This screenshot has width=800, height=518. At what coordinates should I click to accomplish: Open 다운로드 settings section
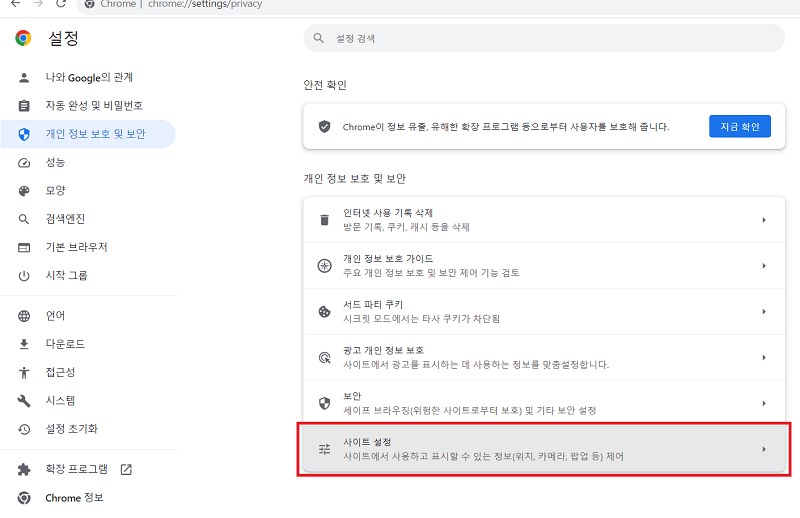(65, 344)
